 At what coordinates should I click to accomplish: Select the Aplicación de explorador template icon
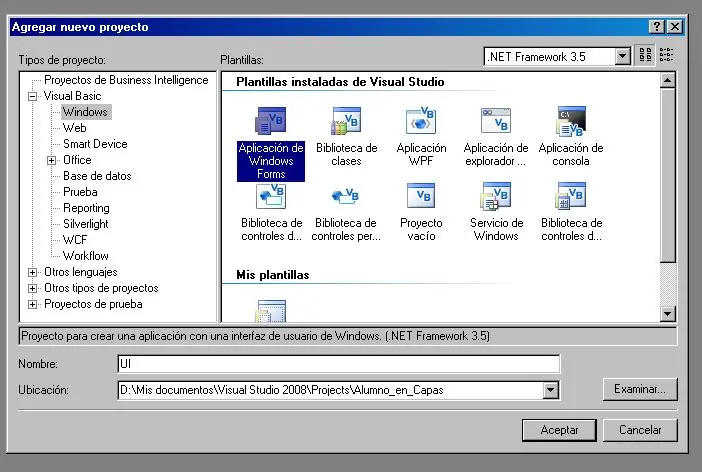point(496,120)
